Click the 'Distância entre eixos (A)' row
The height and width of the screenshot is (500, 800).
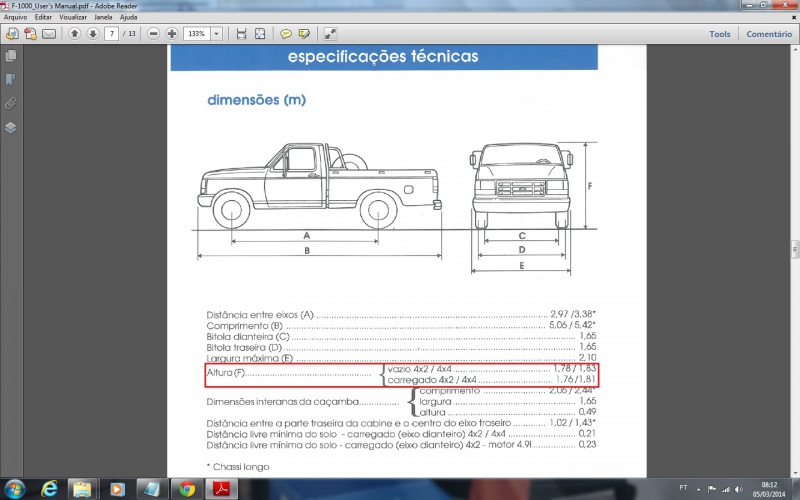401,314
